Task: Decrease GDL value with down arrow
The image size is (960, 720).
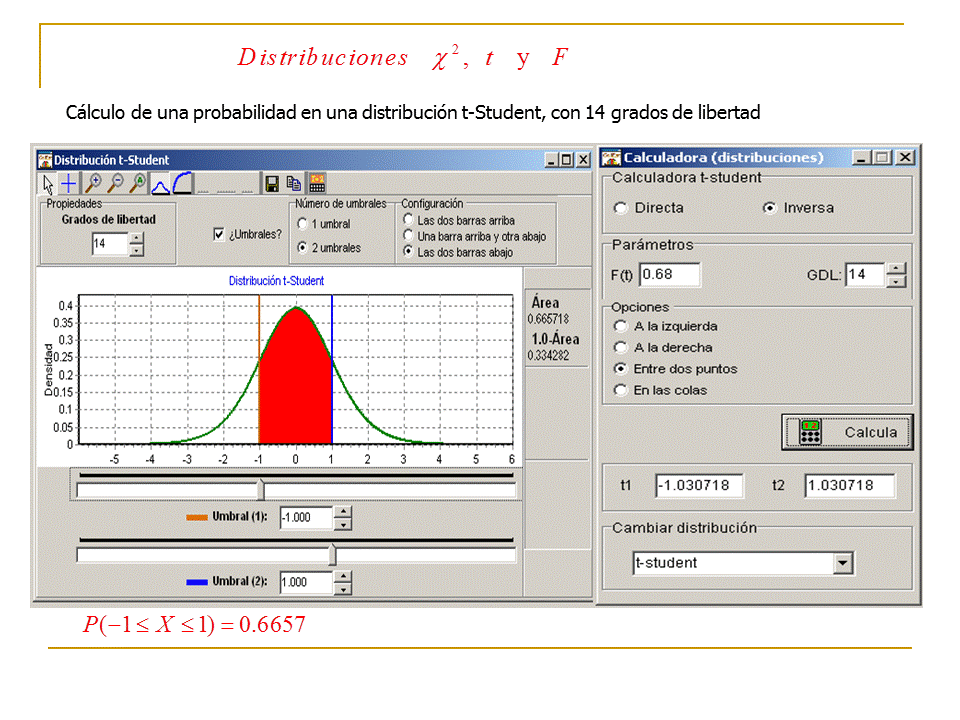Action: [x=896, y=281]
